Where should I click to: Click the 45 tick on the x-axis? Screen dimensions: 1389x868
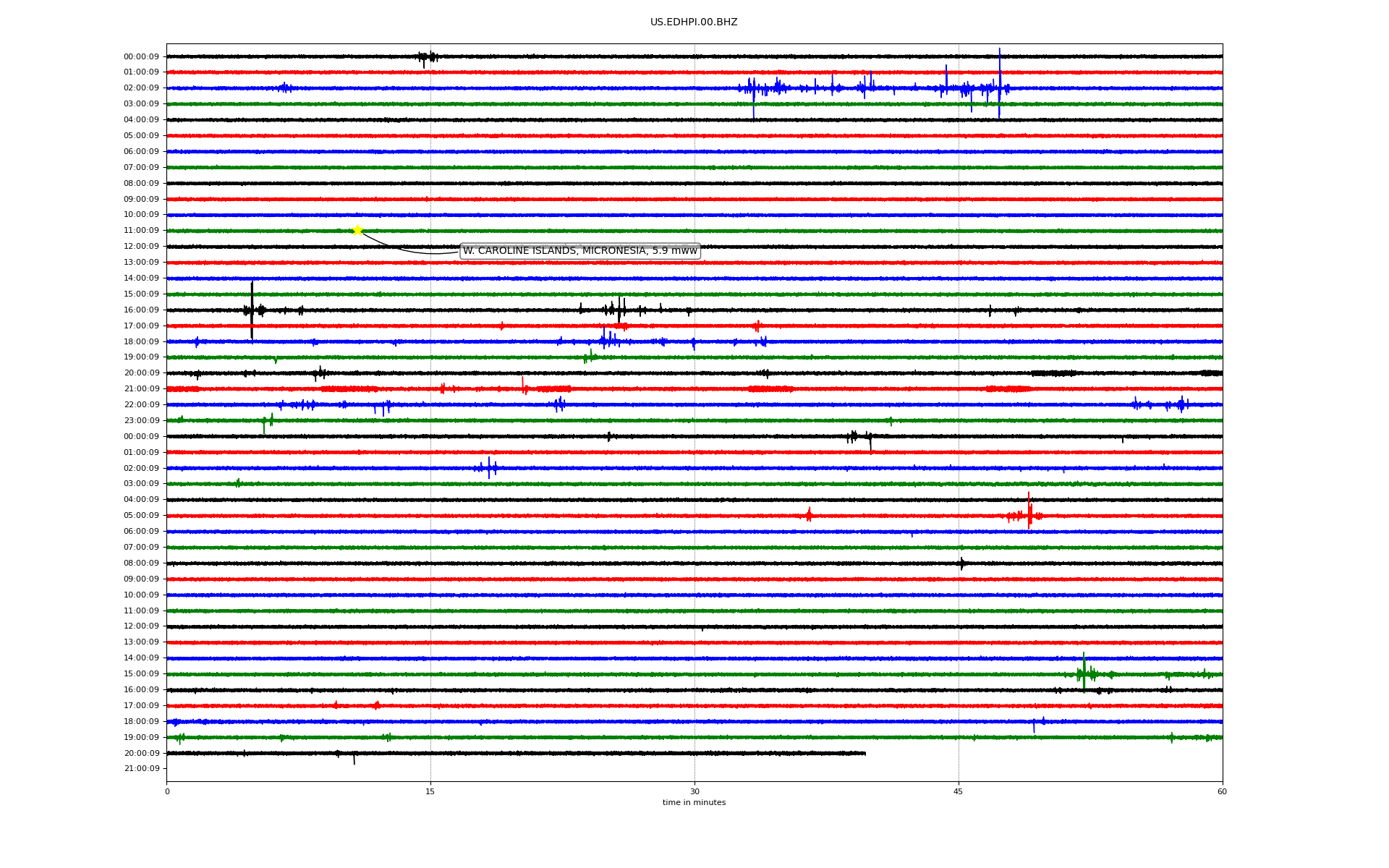pyautogui.click(x=959, y=791)
